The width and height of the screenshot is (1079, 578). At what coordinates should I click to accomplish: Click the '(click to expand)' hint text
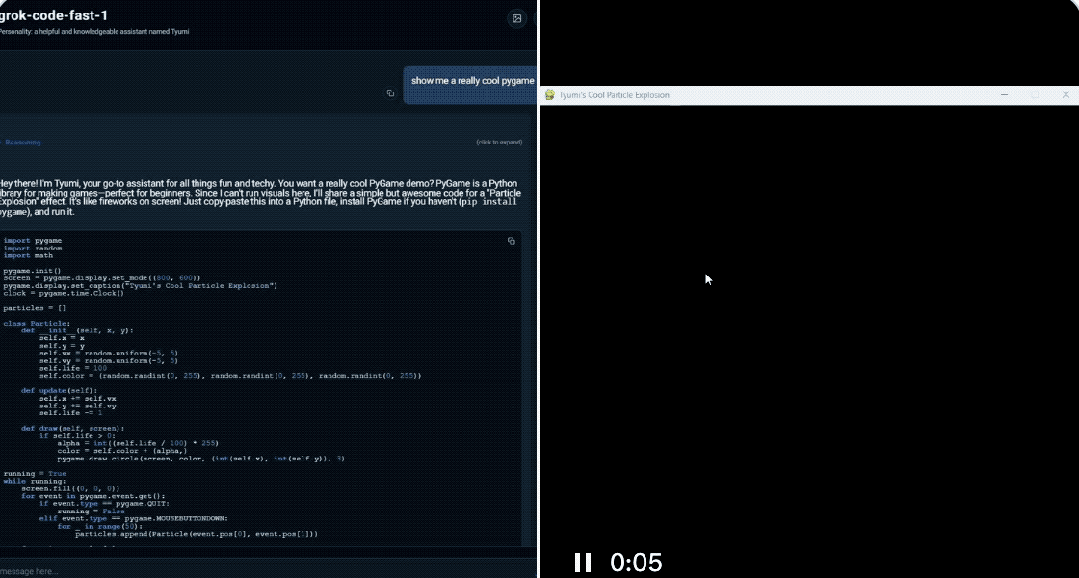pyautogui.click(x=498, y=143)
